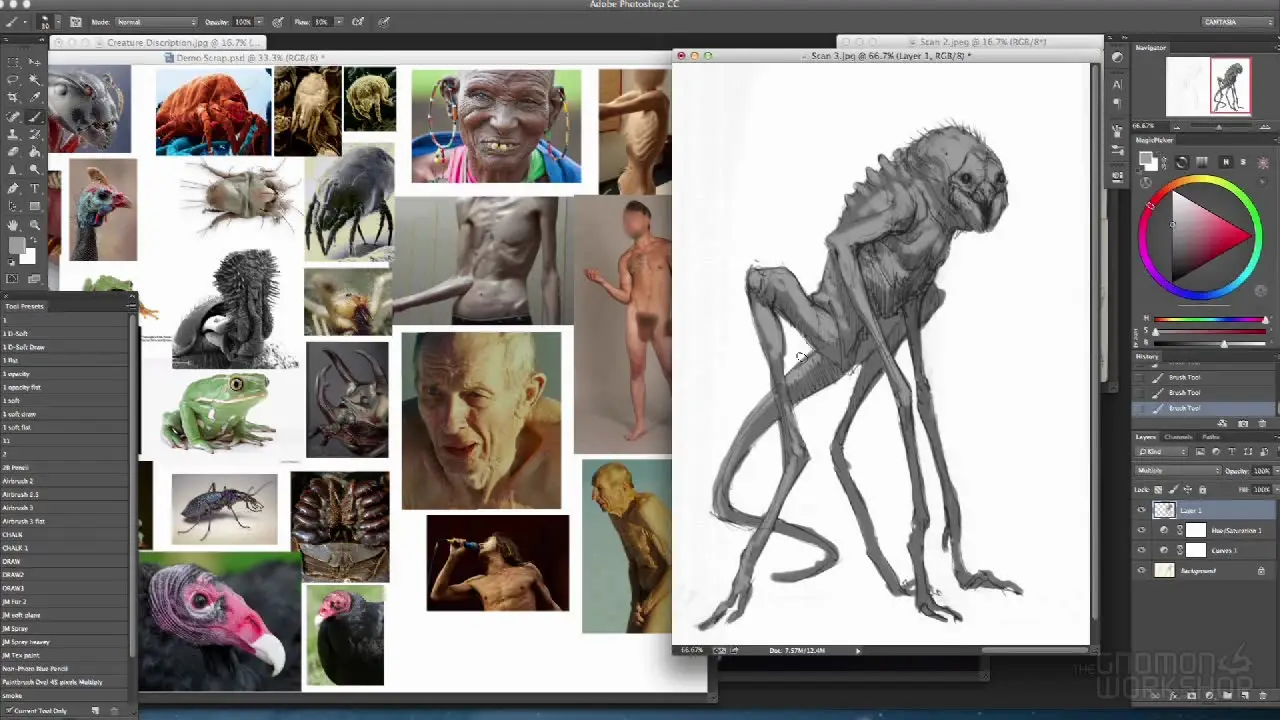Click the Navigator creature thumbnail
Screen dimensions: 1280x720
[x=1231, y=86]
